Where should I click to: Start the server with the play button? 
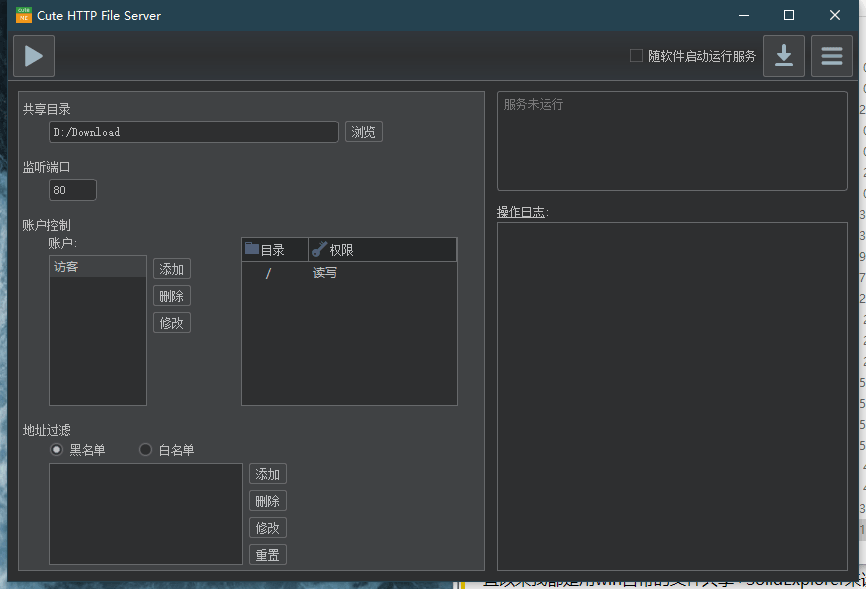click(34, 56)
